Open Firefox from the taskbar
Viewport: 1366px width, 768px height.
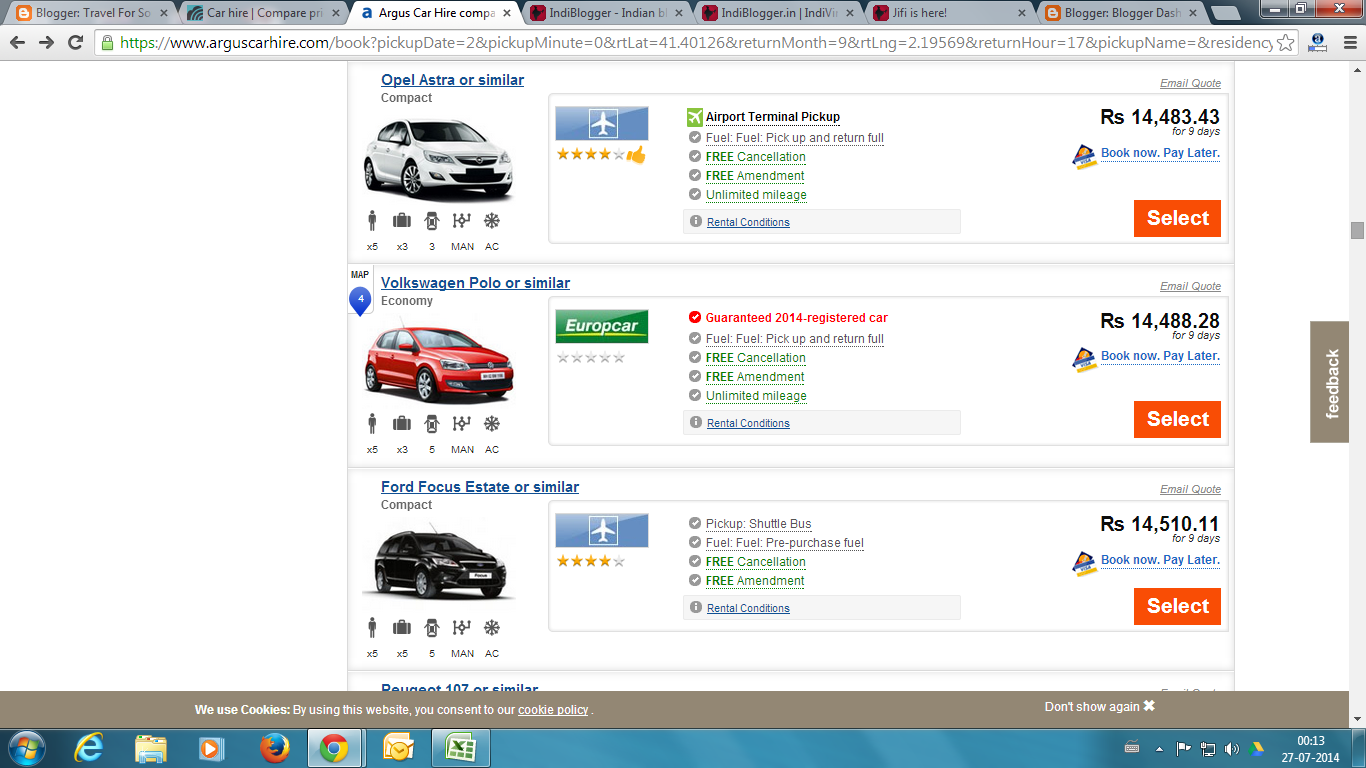tap(273, 748)
